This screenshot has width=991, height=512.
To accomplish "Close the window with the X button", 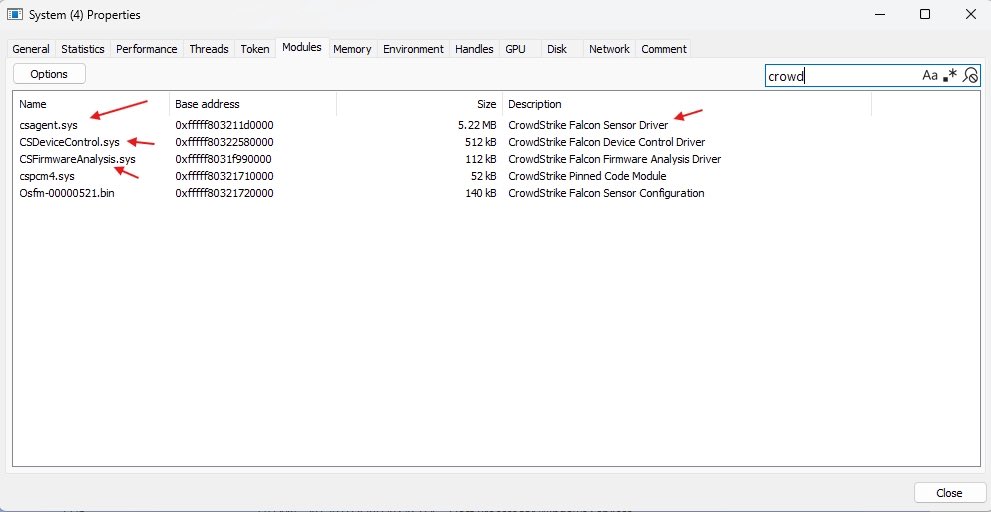I will coord(971,15).
